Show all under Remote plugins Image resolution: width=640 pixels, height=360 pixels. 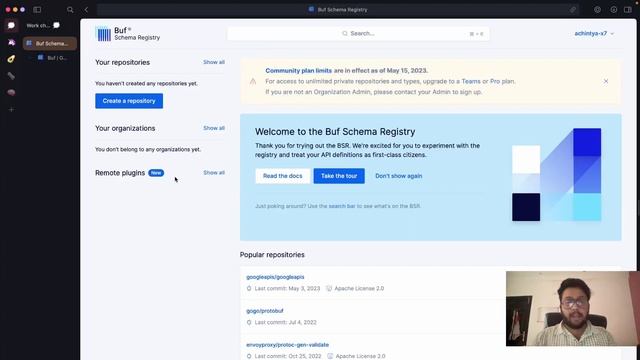(x=214, y=173)
